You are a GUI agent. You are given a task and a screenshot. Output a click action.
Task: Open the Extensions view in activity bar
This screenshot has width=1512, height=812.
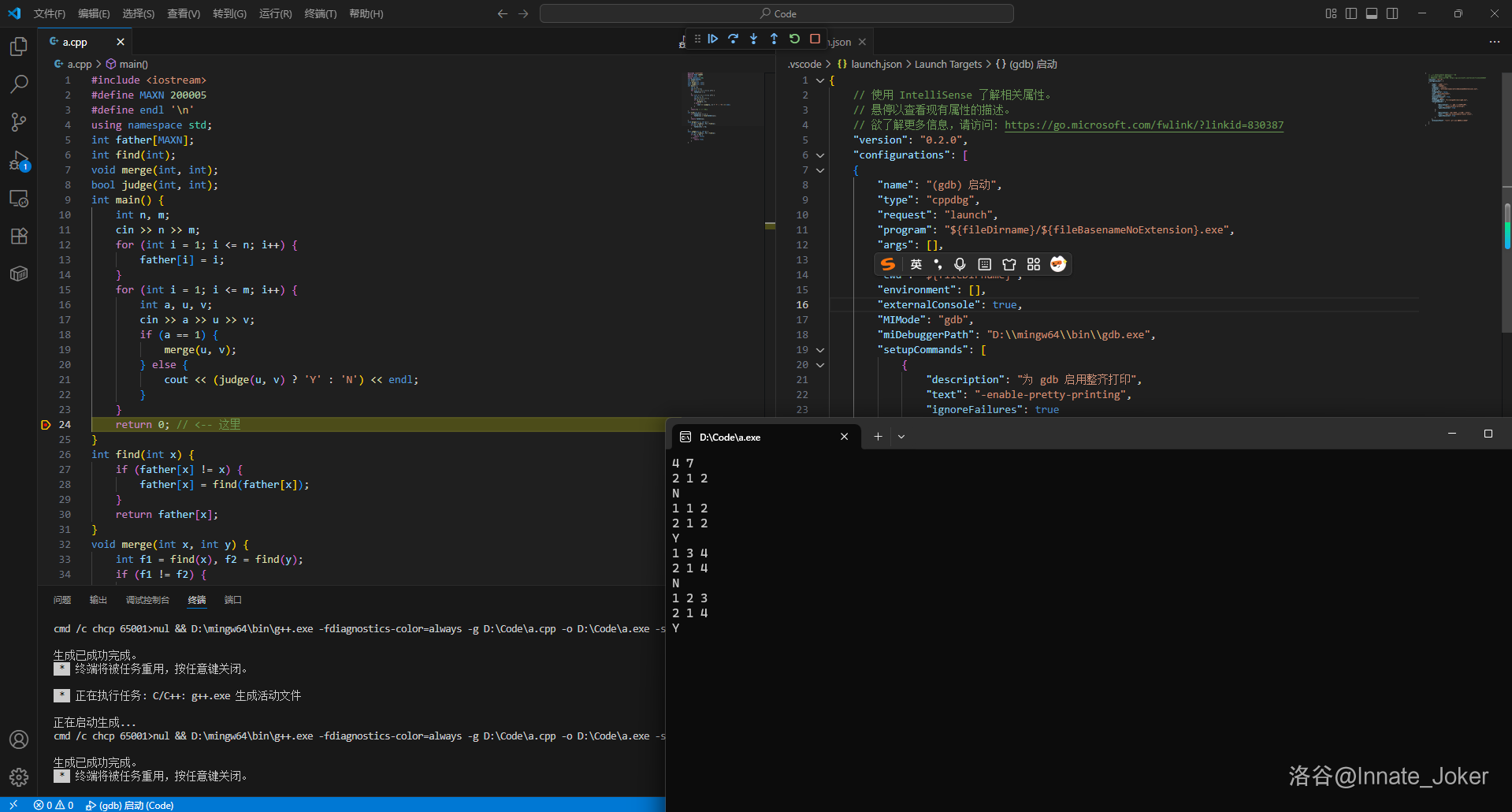(19, 236)
